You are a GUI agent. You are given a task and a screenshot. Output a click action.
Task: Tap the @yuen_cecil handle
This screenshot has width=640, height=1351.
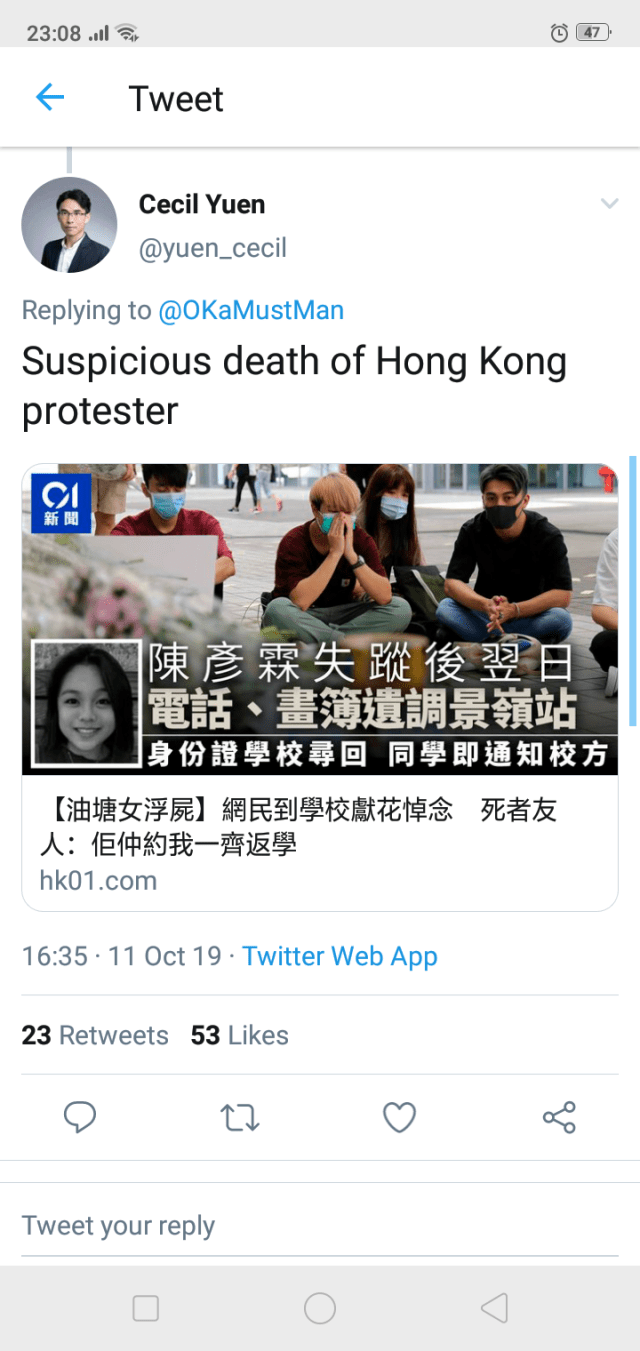(x=212, y=249)
